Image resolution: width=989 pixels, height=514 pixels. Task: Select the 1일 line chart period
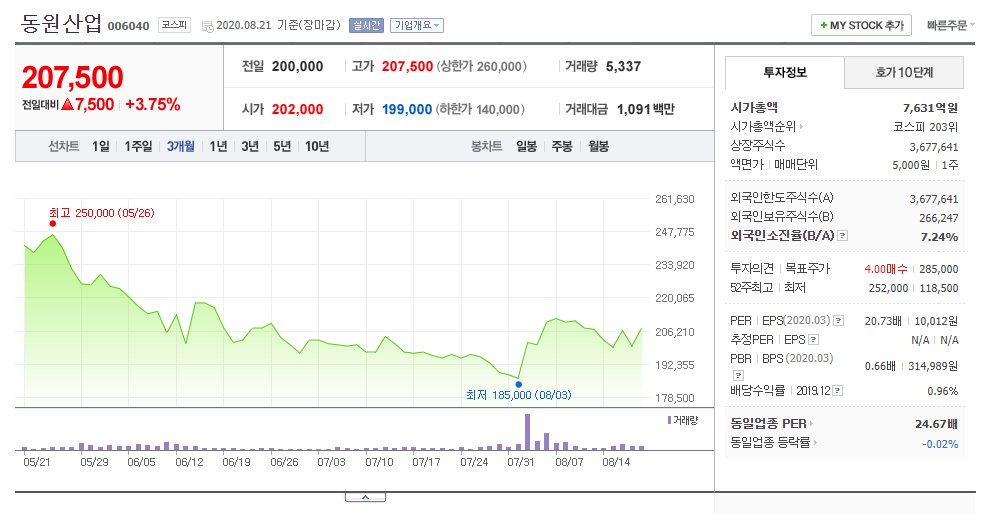pyautogui.click(x=101, y=146)
